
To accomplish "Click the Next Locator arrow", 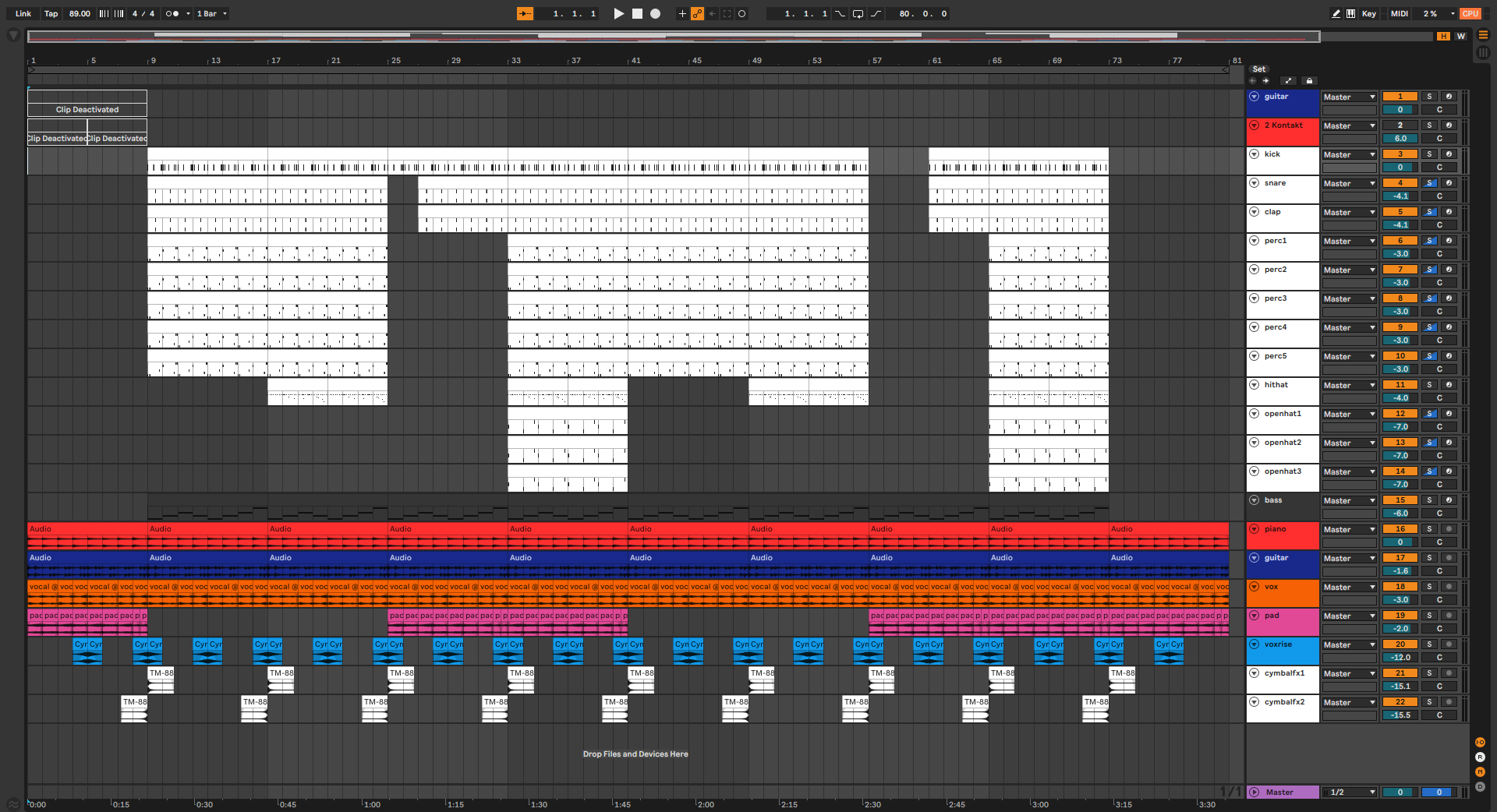I will coord(1265,80).
